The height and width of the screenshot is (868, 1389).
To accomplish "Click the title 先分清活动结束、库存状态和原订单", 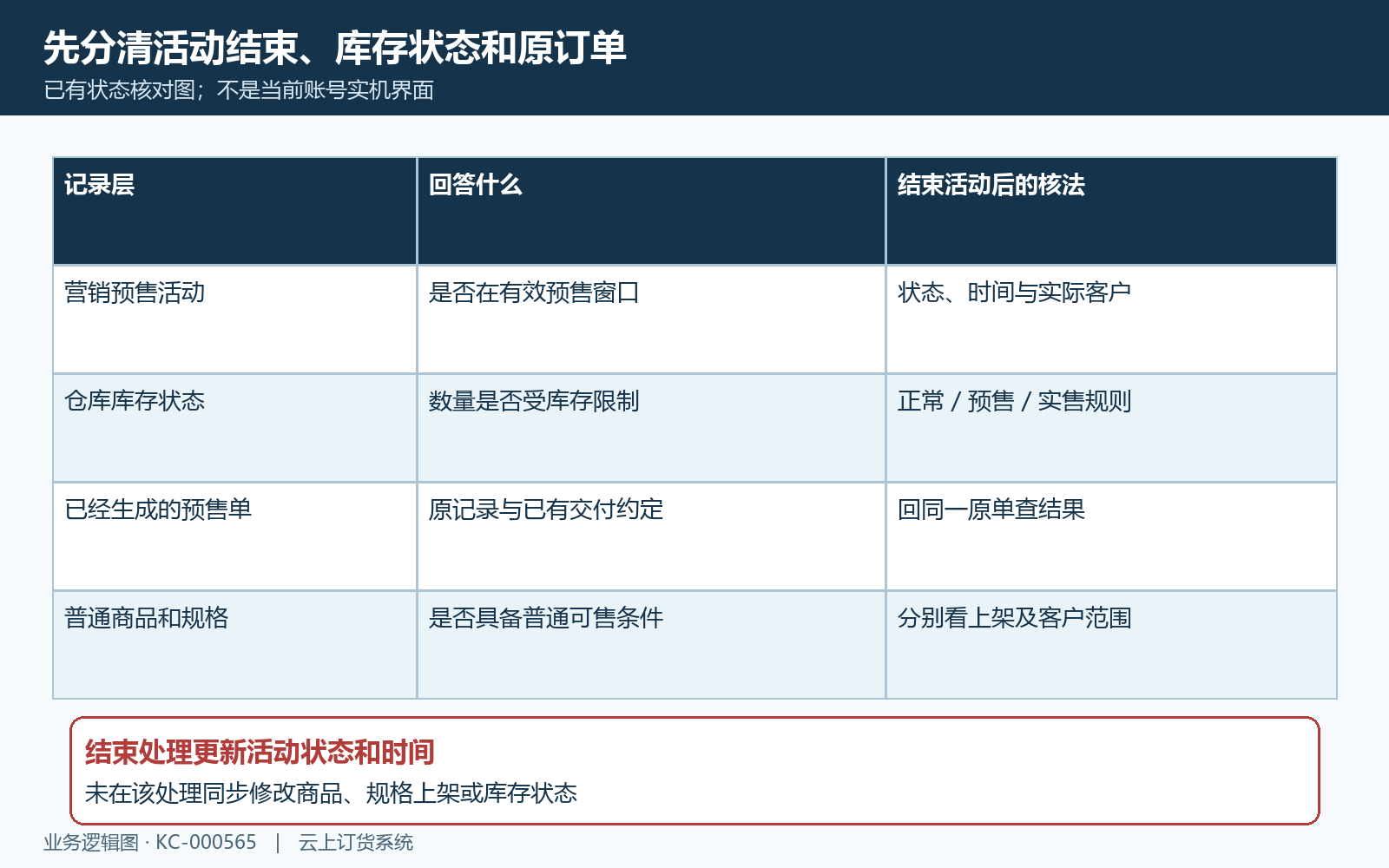I will (335, 48).
